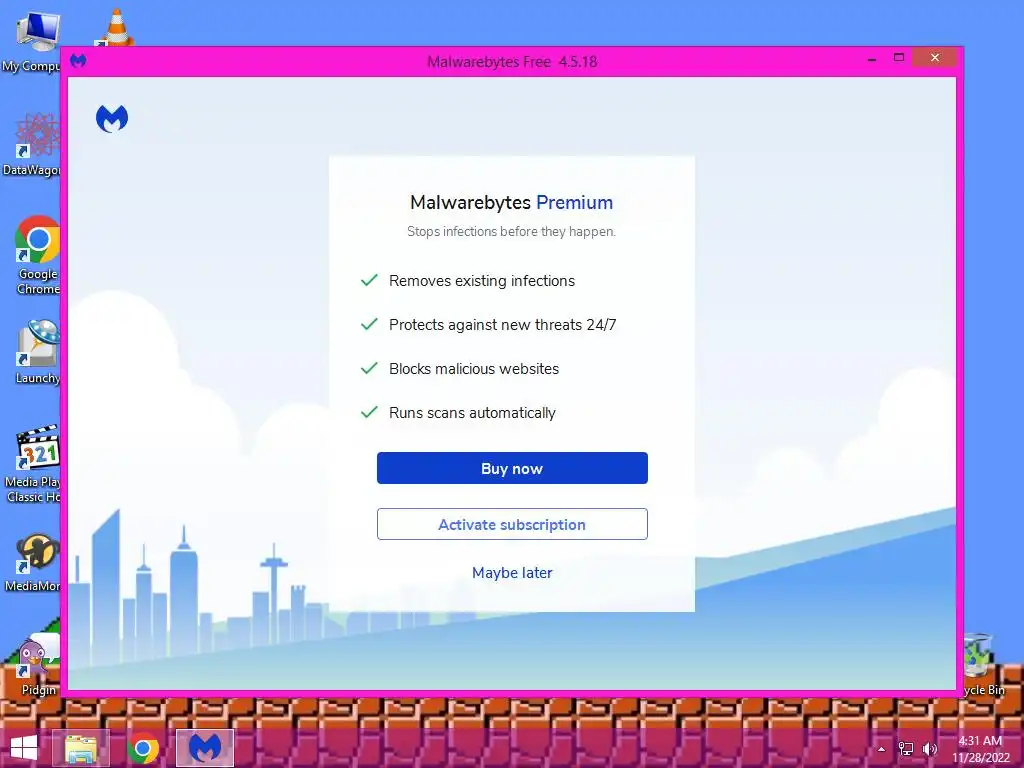Minimize the Malwarebytes window

pos(871,59)
